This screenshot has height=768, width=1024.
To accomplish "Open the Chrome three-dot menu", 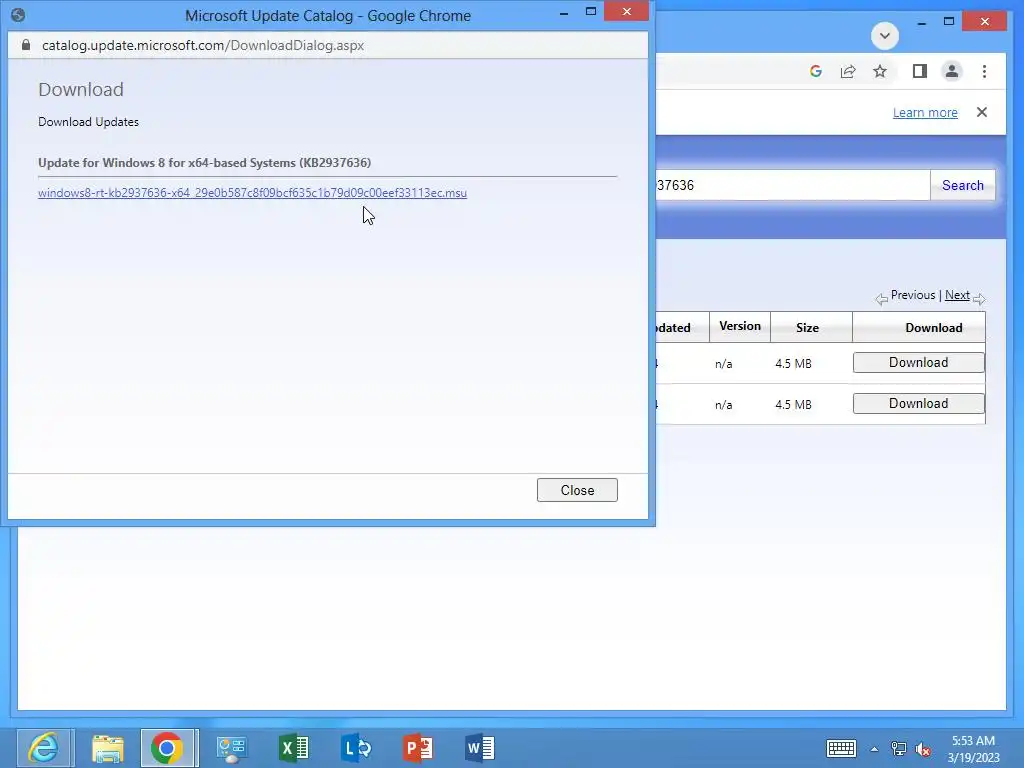I will coord(984,71).
